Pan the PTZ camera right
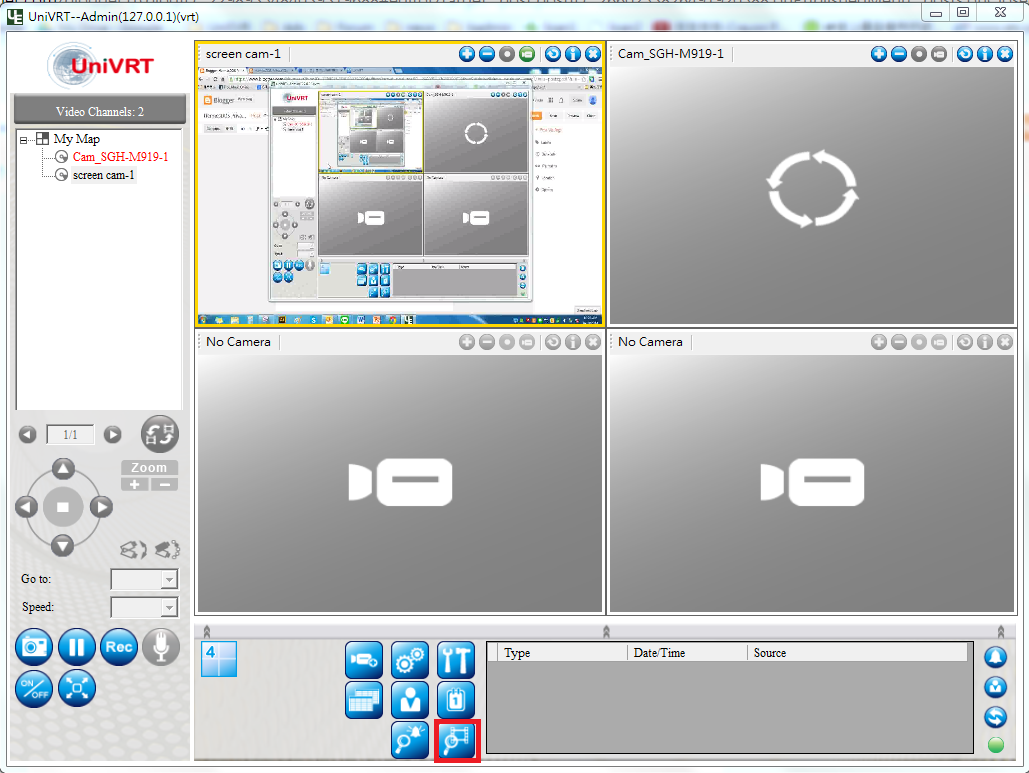This screenshot has height=773, width=1029. point(101,507)
